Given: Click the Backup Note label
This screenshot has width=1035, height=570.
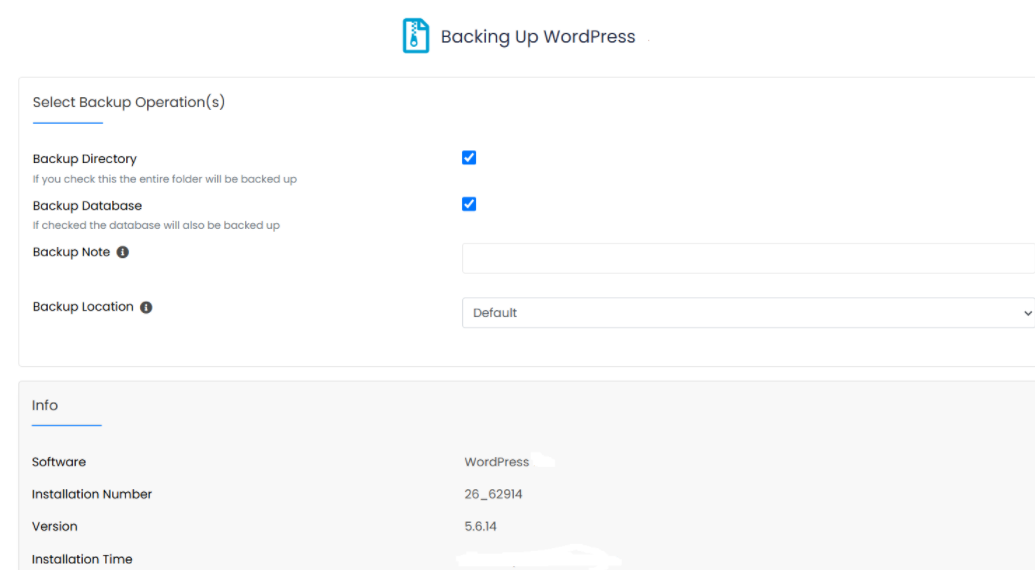Looking at the screenshot, I should (x=71, y=252).
